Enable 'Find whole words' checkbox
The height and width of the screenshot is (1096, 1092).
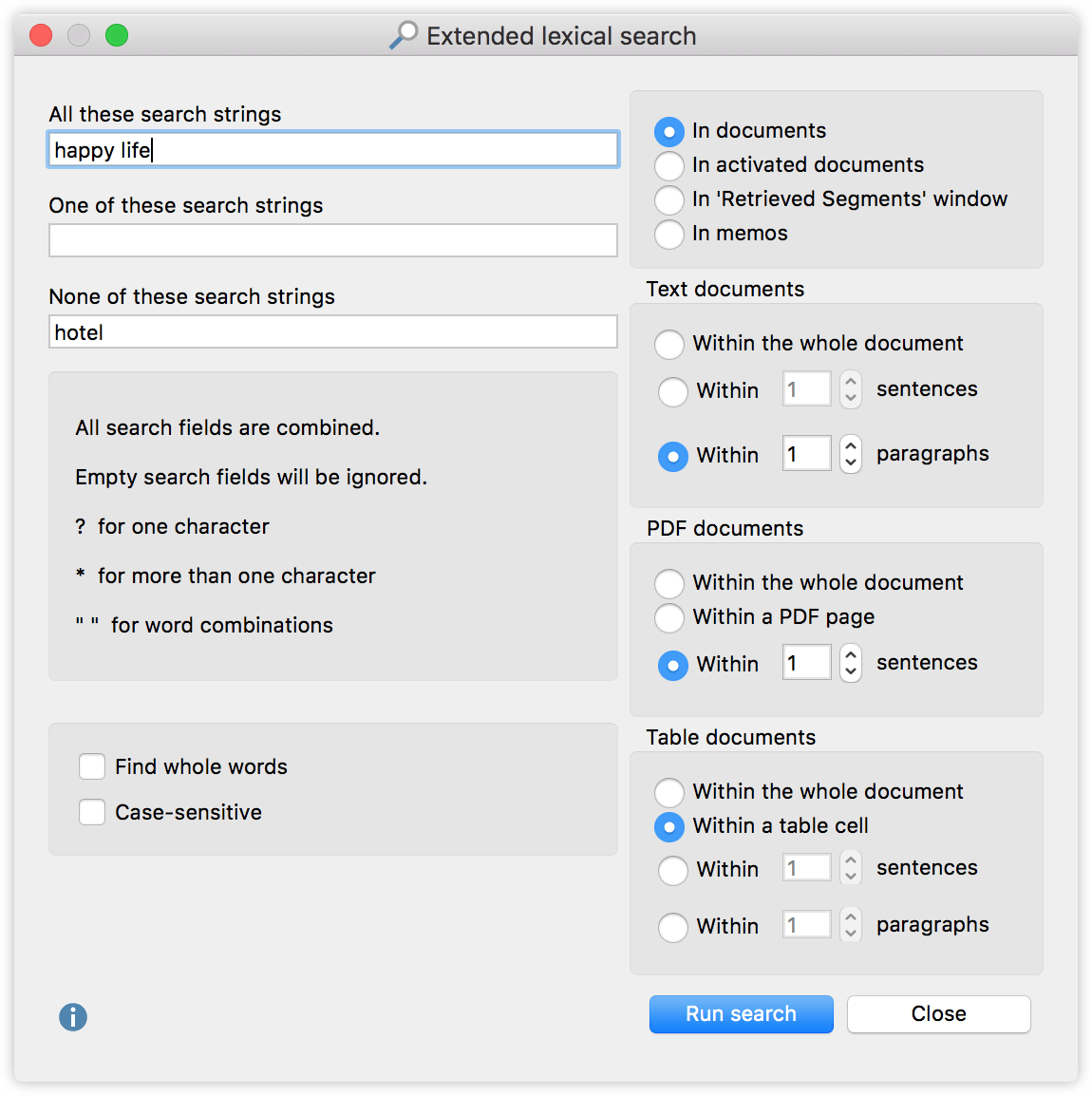click(92, 766)
